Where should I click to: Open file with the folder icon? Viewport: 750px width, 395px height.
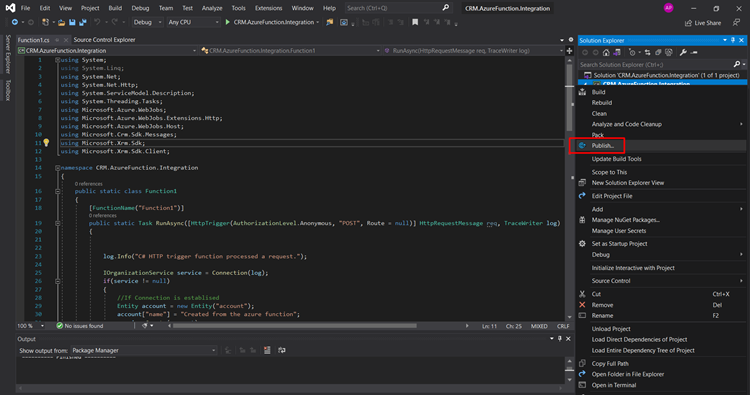click(x=61, y=22)
